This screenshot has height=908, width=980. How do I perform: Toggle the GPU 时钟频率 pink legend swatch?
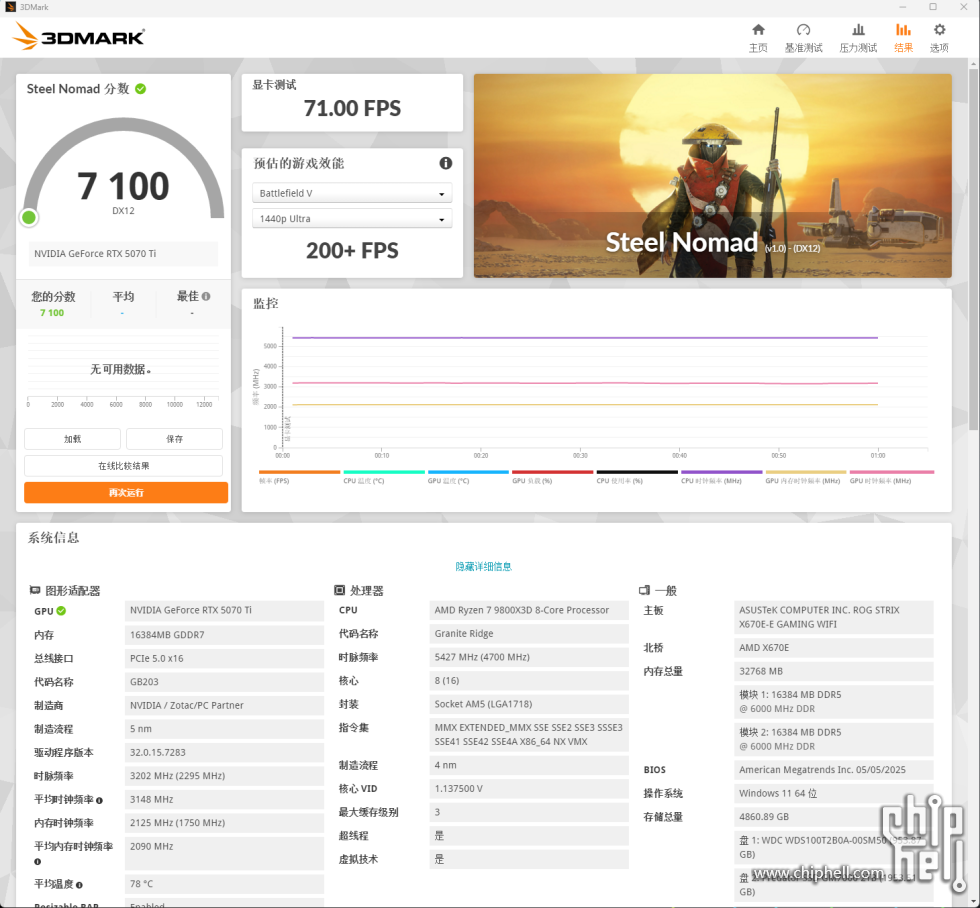pos(891,472)
